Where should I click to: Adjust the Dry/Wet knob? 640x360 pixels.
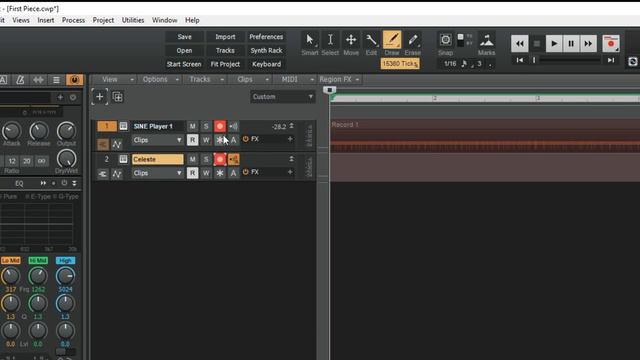[66, 158]
